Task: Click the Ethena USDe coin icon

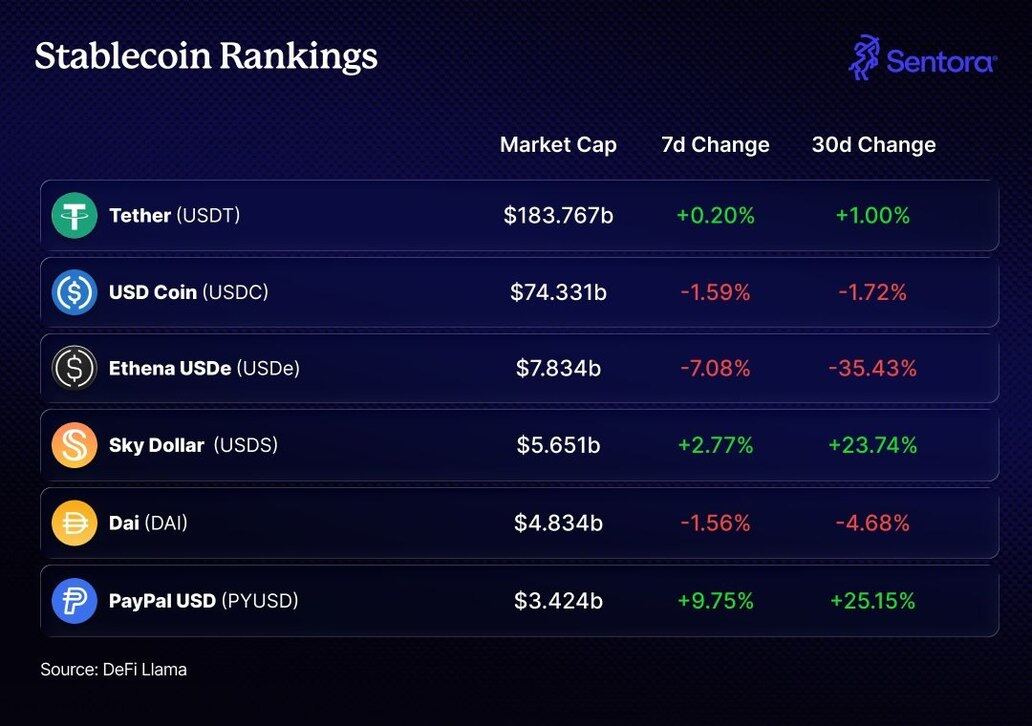Action: click(x=74, y=368)
